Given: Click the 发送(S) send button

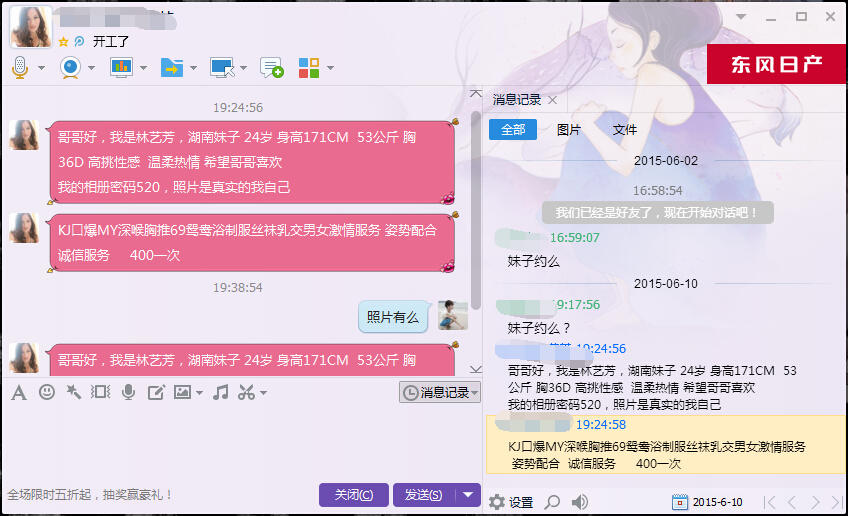Looking at the screenshot, I should tap(424, 494).
